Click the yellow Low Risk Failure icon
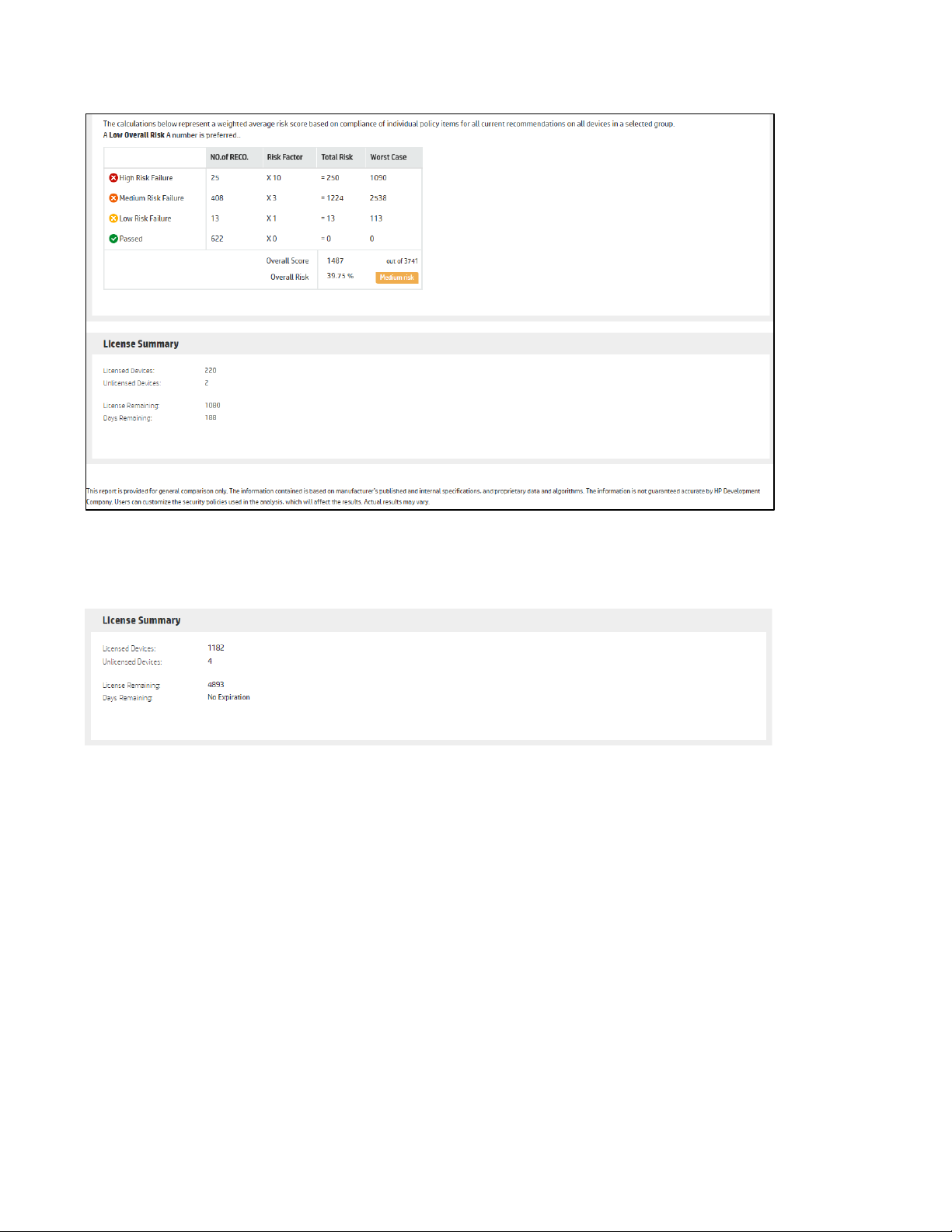The height and width of the screenshot is (1232, 952). click(x=113, y=218)
